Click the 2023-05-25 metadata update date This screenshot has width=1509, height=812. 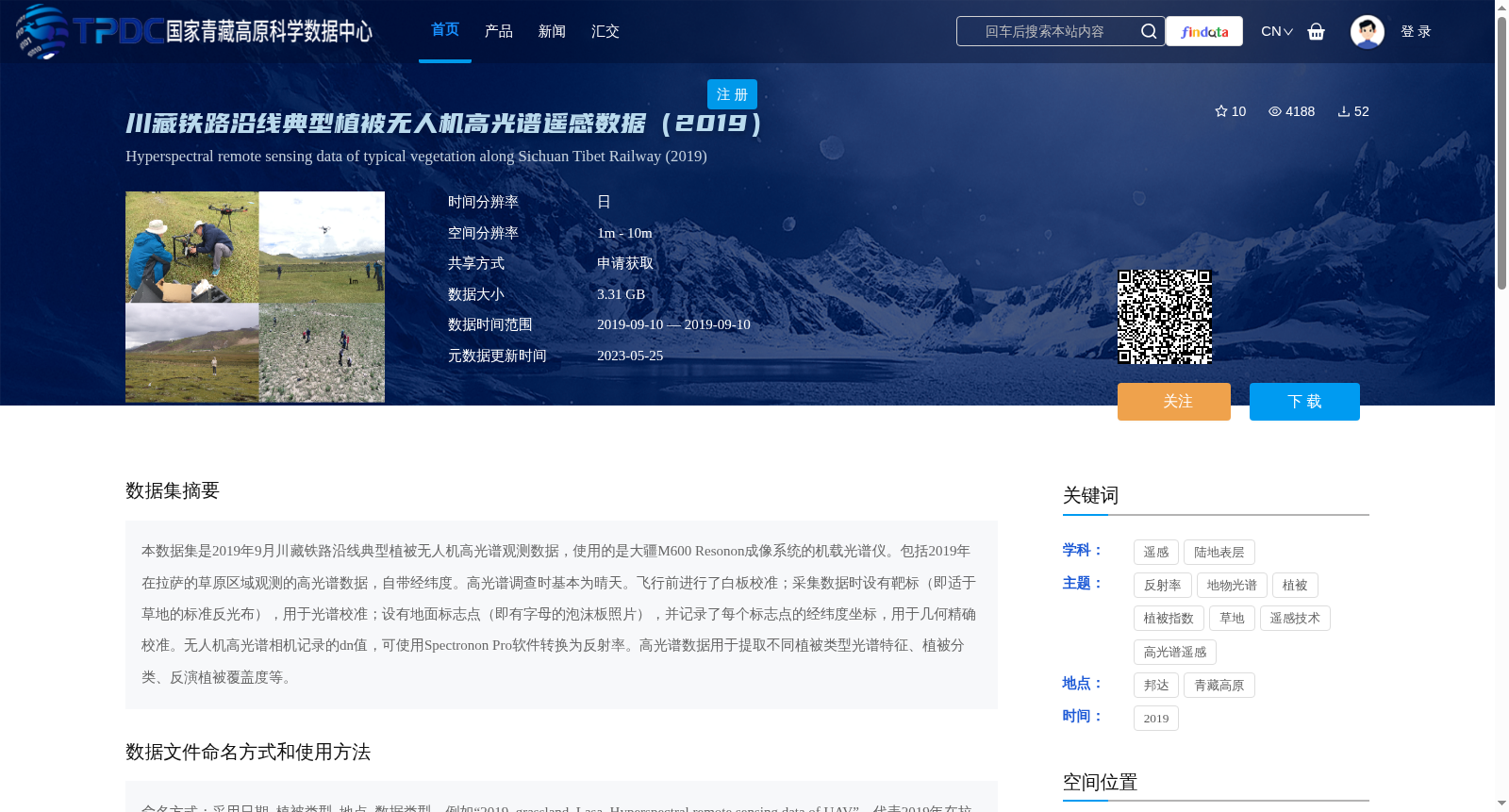coord(630,356)
